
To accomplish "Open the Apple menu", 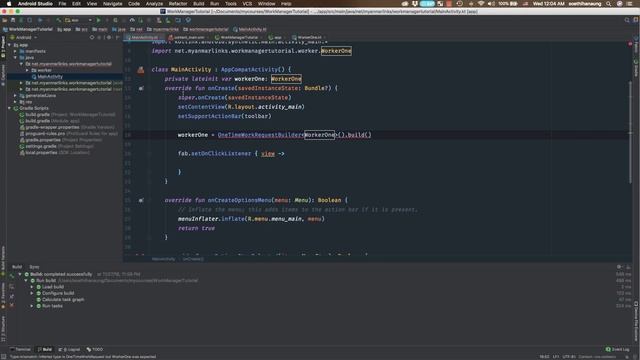I will pos(9,4).
